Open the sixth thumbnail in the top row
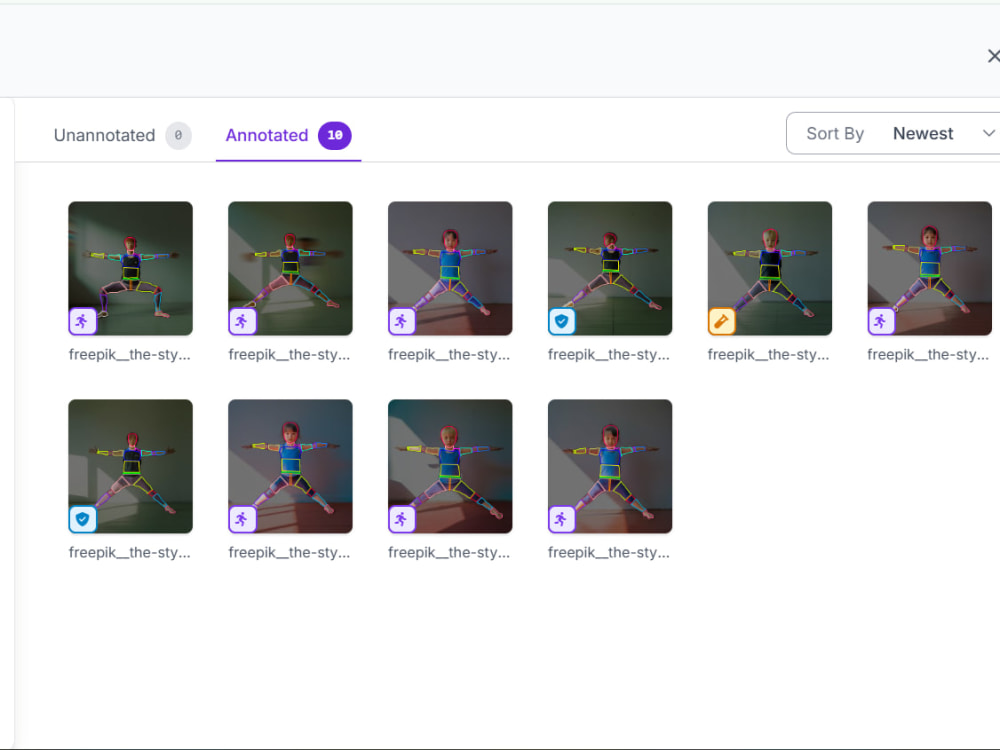 coord(930,268)
